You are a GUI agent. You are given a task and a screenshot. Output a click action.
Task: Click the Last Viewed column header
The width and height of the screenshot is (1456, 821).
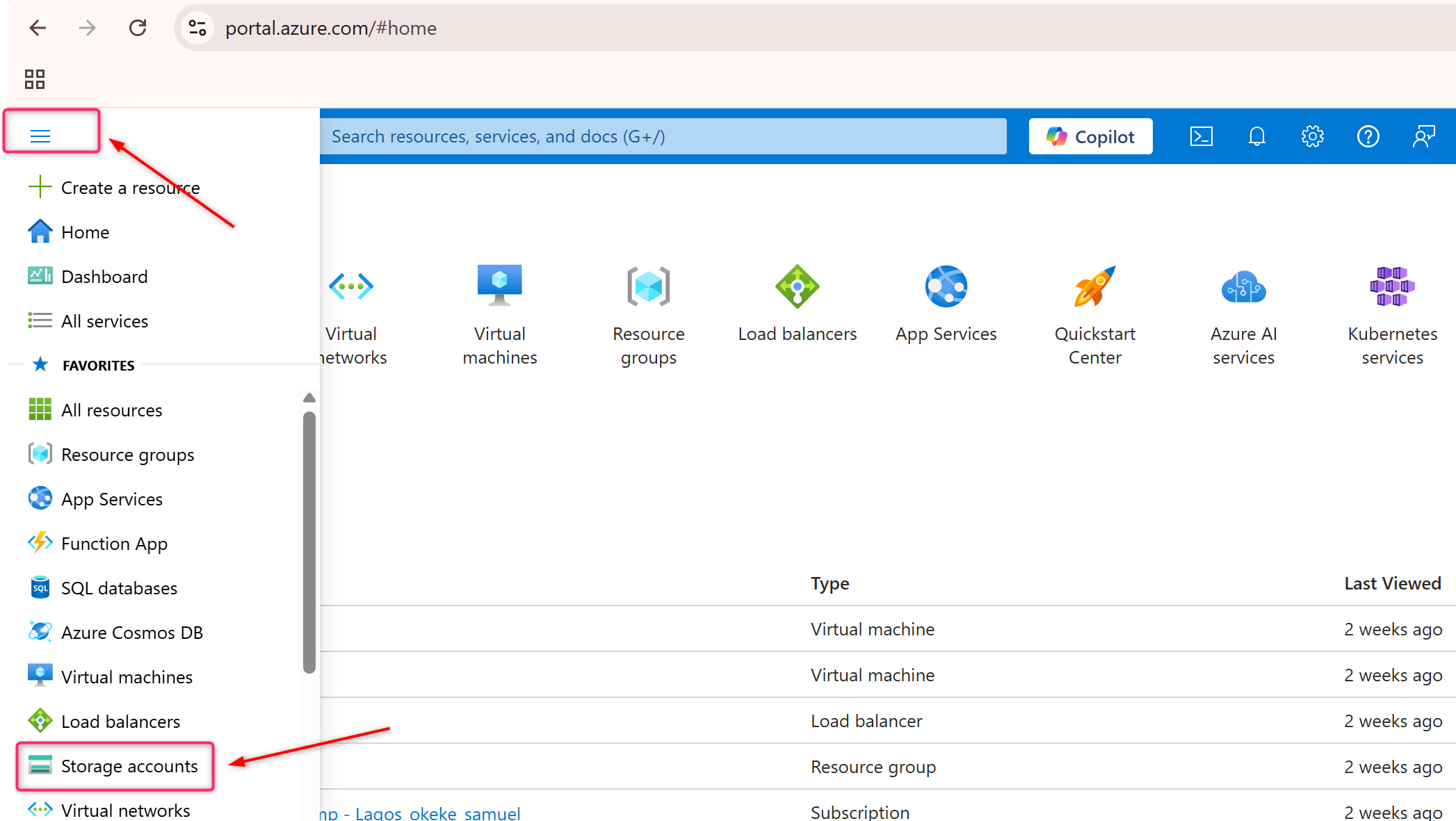click(1393, 584)
